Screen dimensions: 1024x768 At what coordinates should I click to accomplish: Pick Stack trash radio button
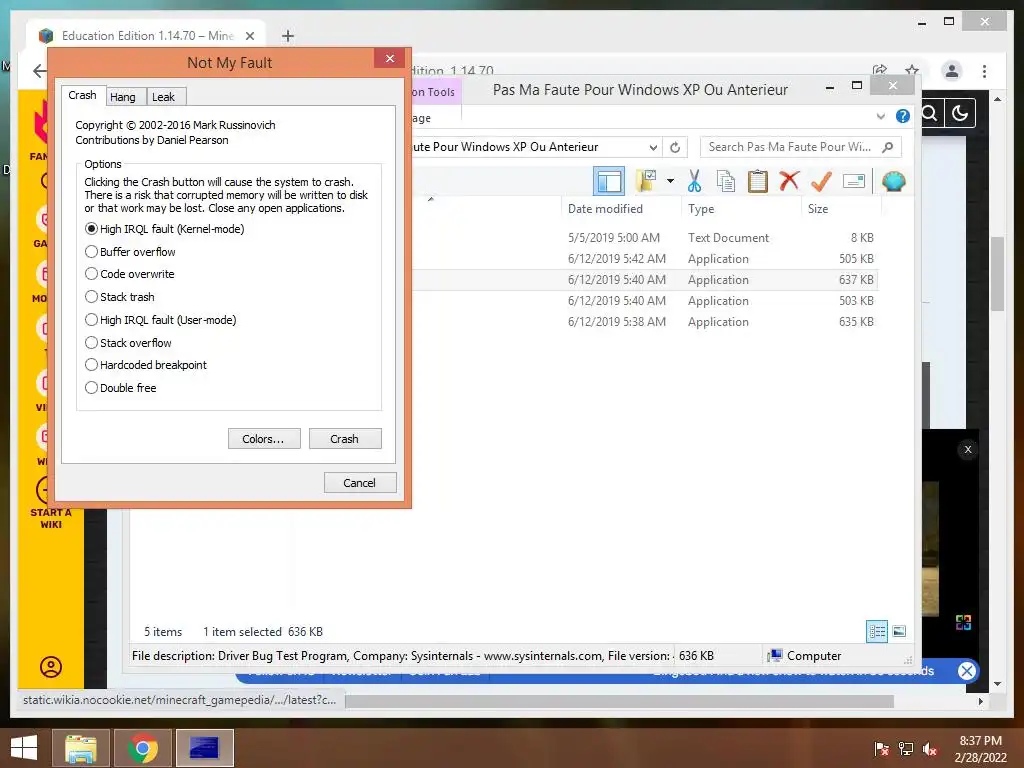tap(120, 297)
